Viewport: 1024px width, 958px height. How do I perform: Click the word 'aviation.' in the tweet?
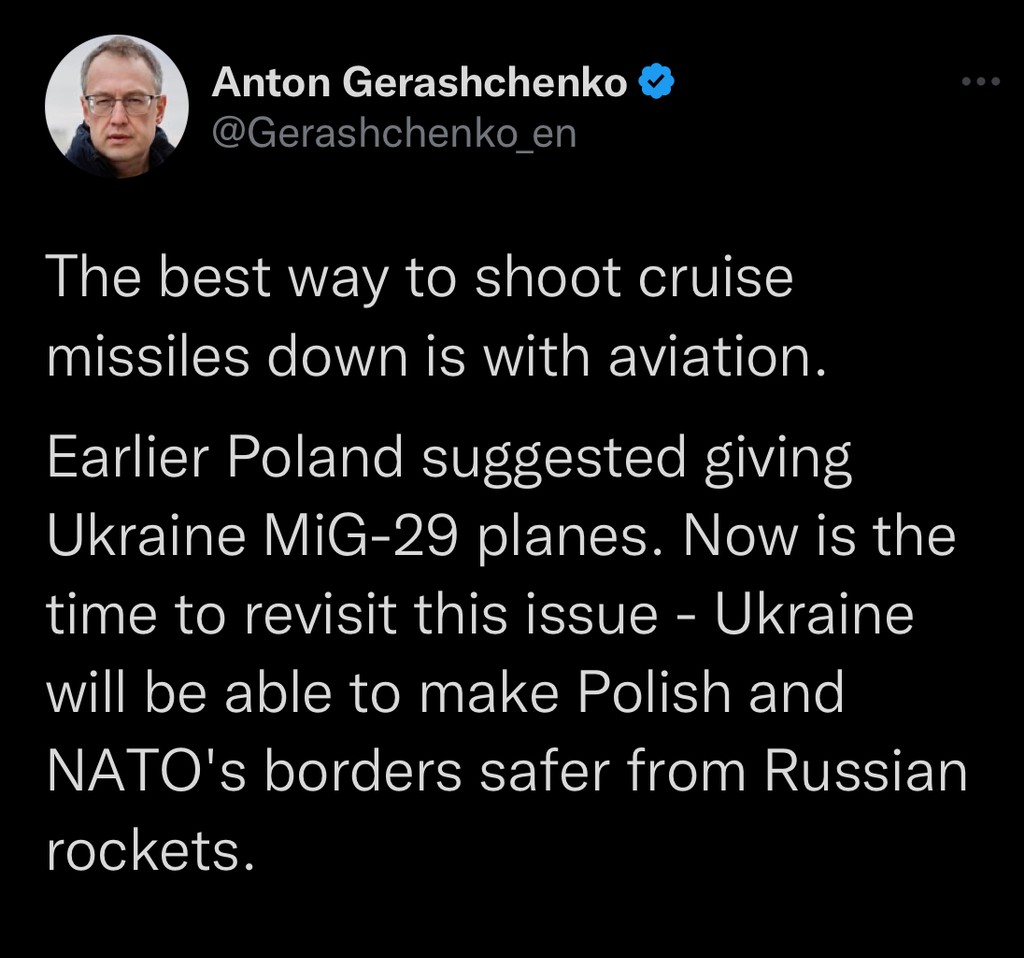pos(718,358)
